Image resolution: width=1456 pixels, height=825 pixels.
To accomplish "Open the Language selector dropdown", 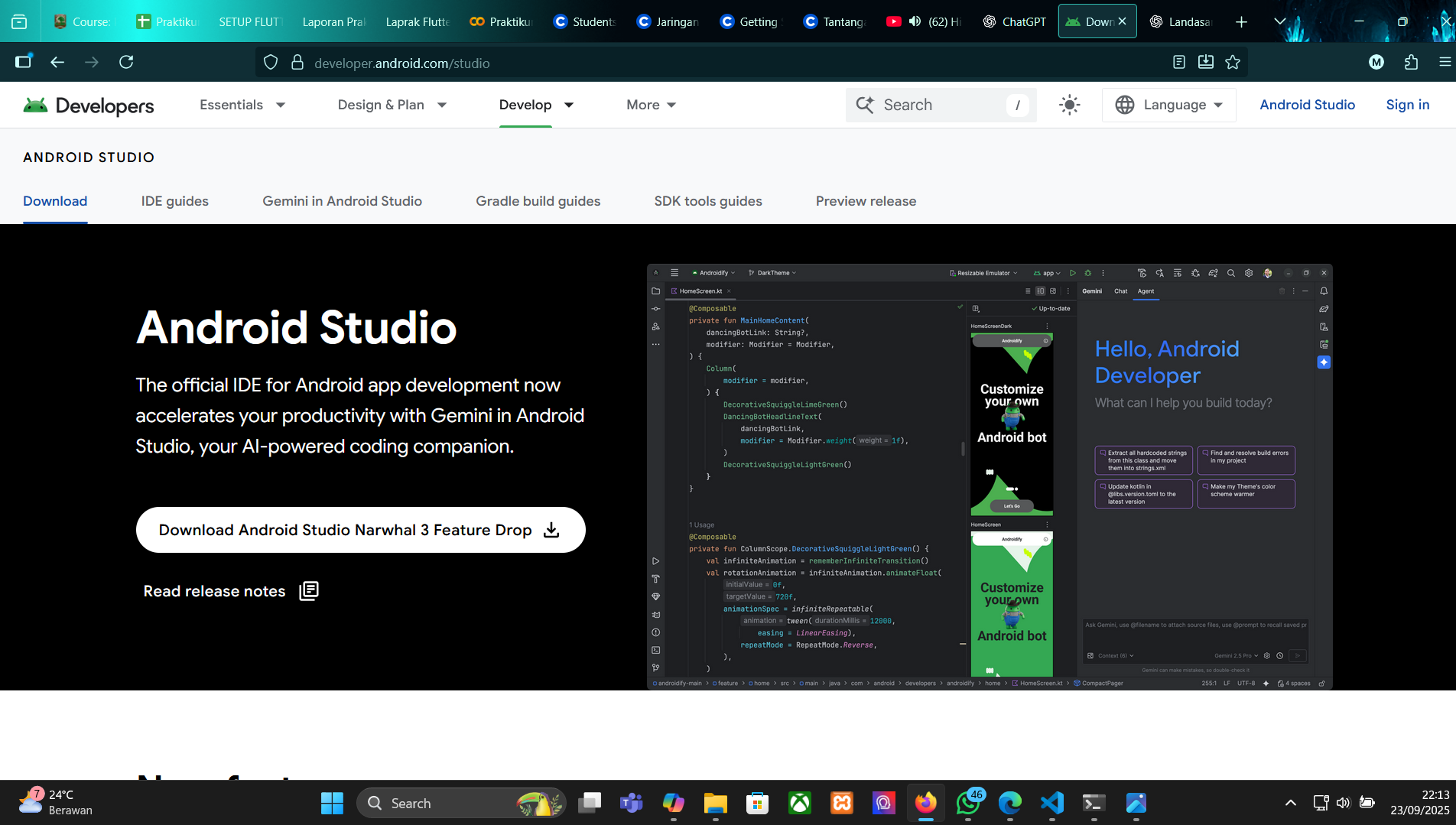I will 1168,105.
